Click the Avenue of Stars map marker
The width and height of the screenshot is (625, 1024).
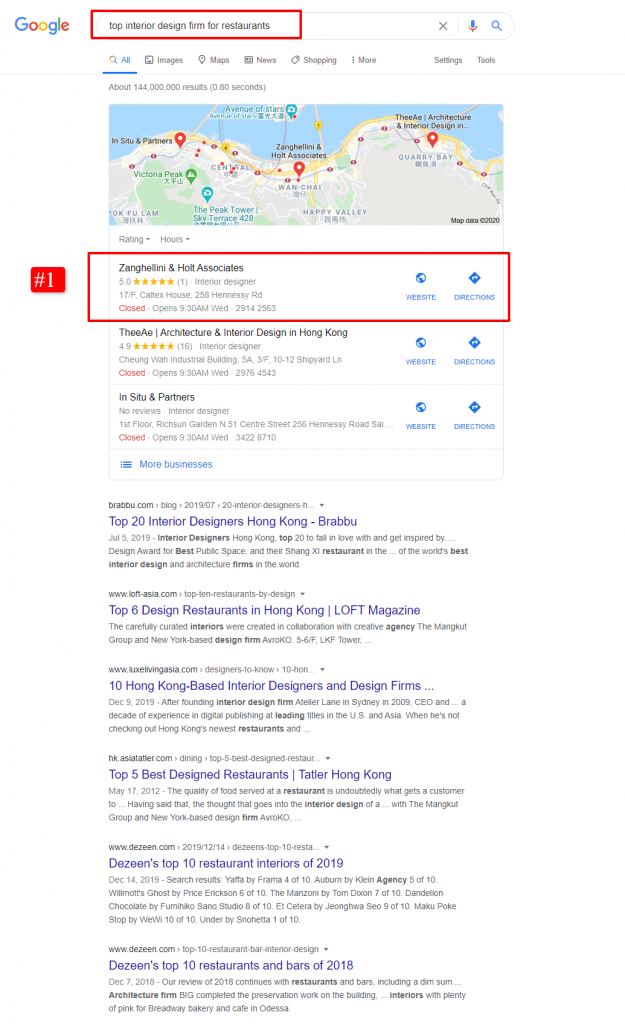point(292,110)
